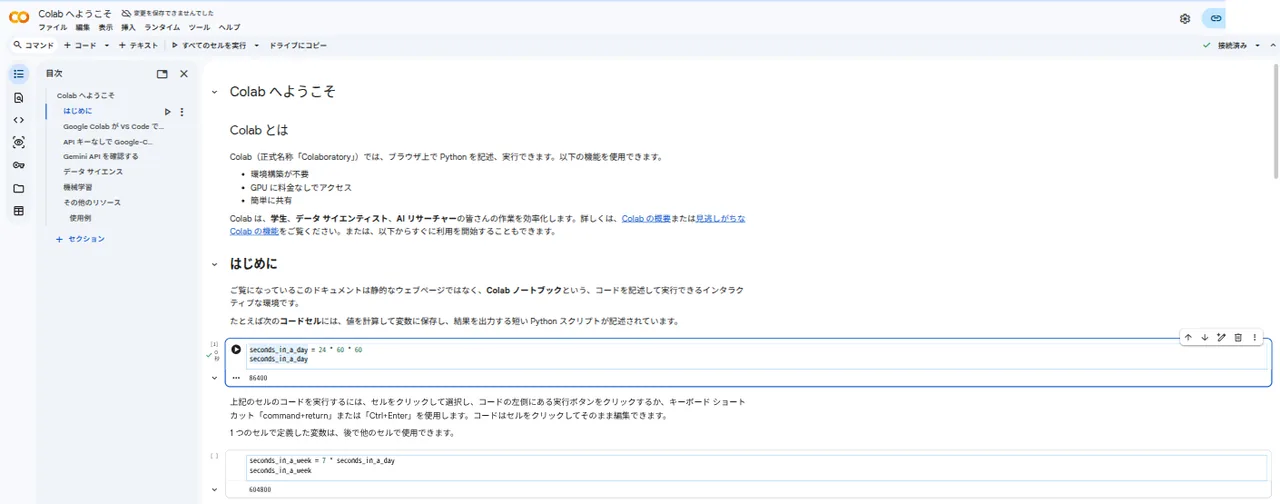This screenshot has height=504, width=1280.
Task: Open the find and replace sidebar icon
Action: [x=18, y=98]
